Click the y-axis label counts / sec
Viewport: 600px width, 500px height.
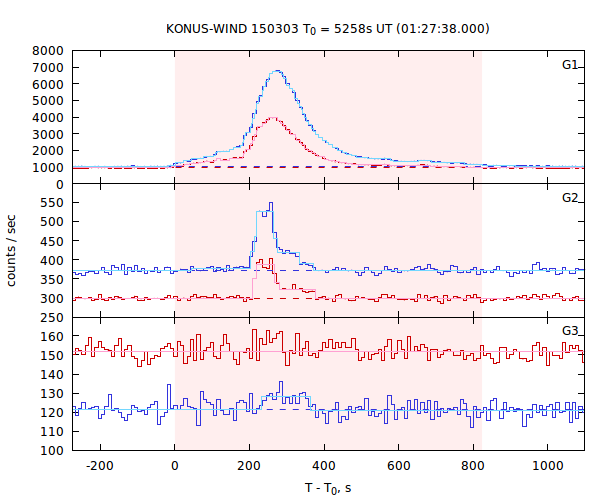pyautogui.click(x=11, y=251)
